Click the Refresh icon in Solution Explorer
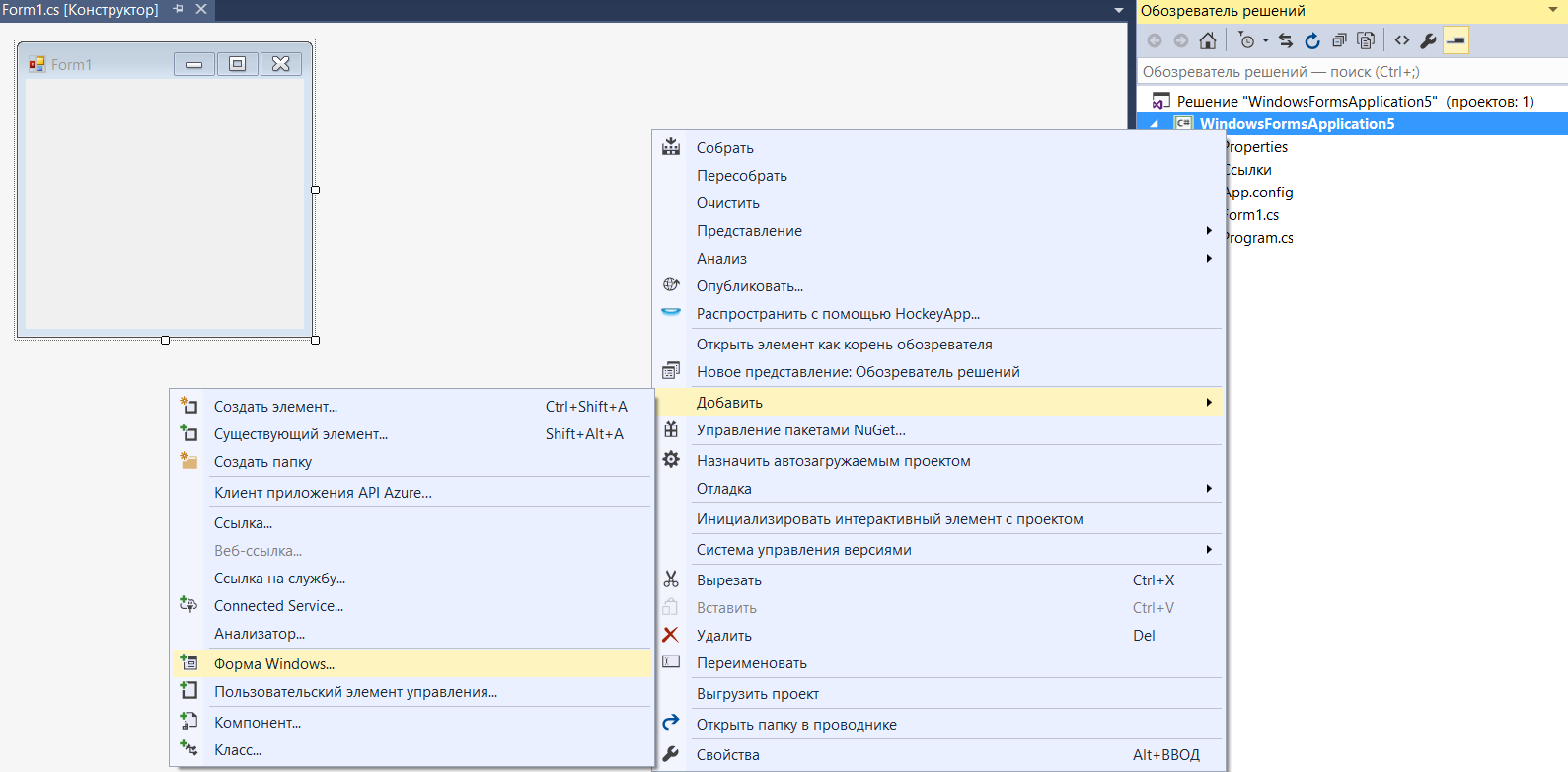The image size is (1568, 772). (1312, 40)
